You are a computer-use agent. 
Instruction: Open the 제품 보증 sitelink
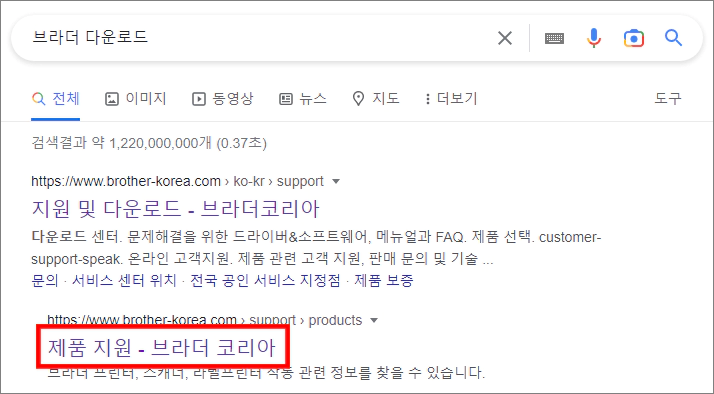coord(383,280)
